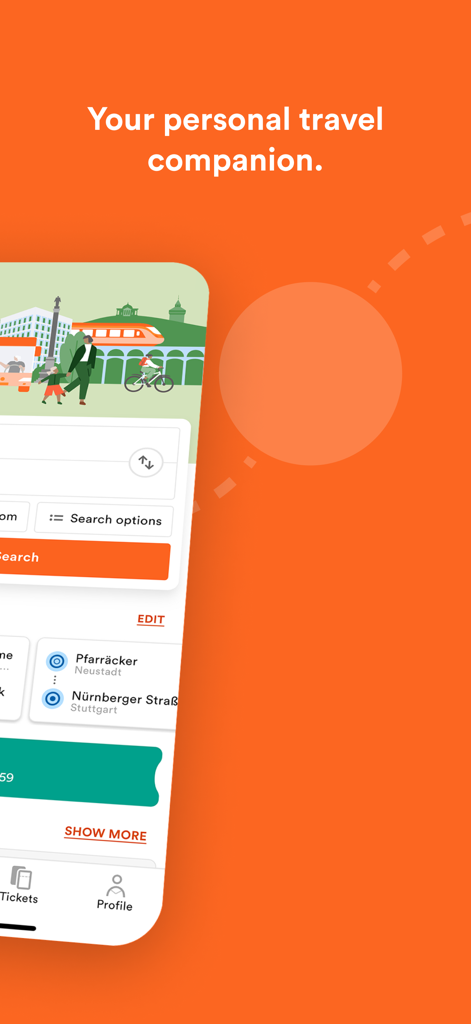This screenshot has width=471, height=1024.
Task: Click the EDIT link for favorites
Action: (151, 620)
